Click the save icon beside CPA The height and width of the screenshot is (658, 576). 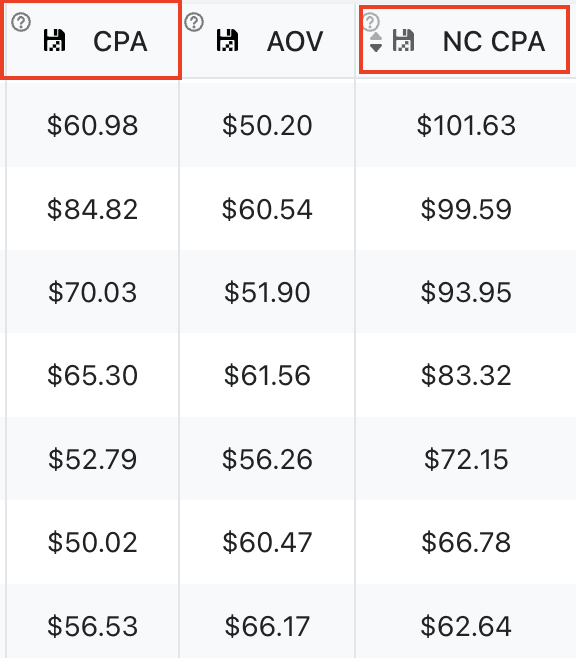click(x=55, y=41)
